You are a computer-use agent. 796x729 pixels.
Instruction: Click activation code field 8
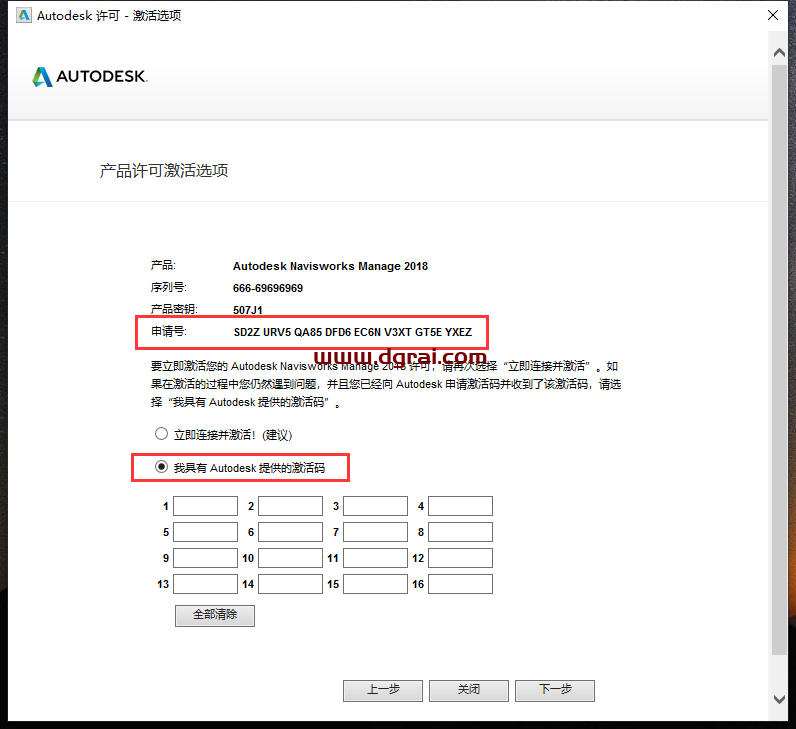point(460,532)
